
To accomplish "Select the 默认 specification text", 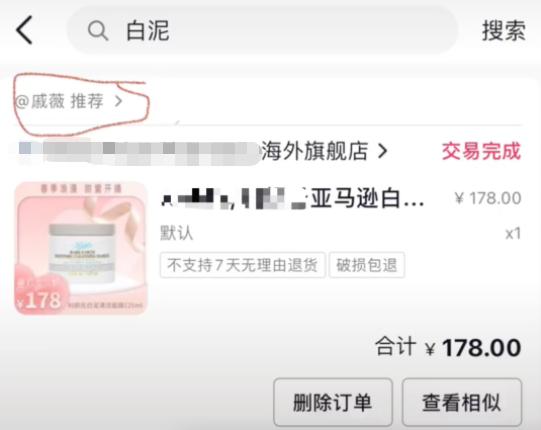I will (176, 233).
